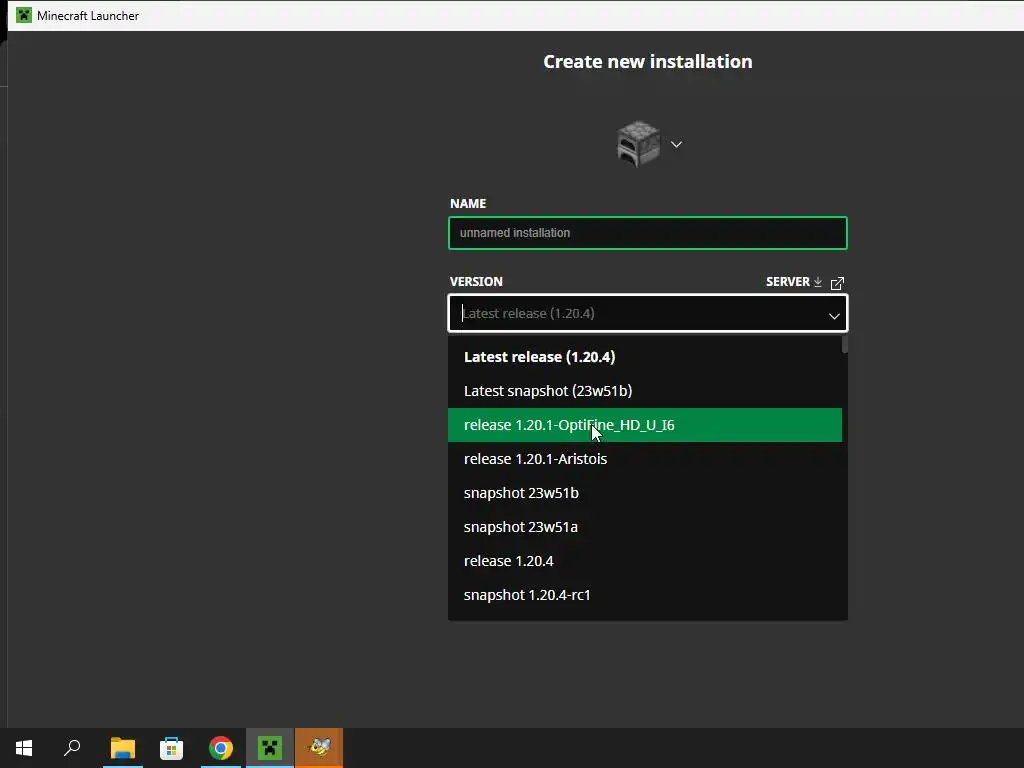This screenshot has height=768, width=1024.
Task: Click Minecraft Launcher taskbar icon
Action: (x=270, y=748)
